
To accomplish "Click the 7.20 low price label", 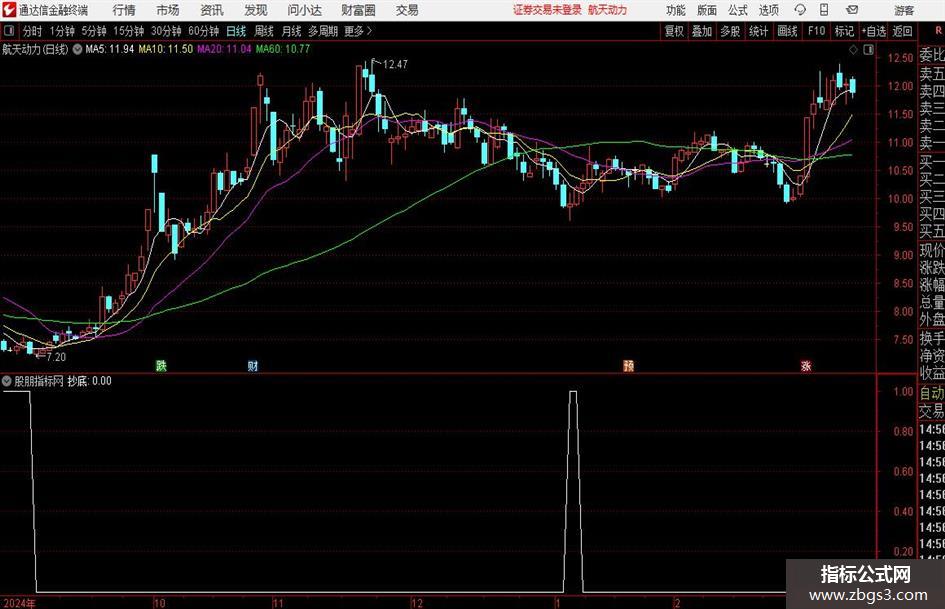I will tap(55, 357).
